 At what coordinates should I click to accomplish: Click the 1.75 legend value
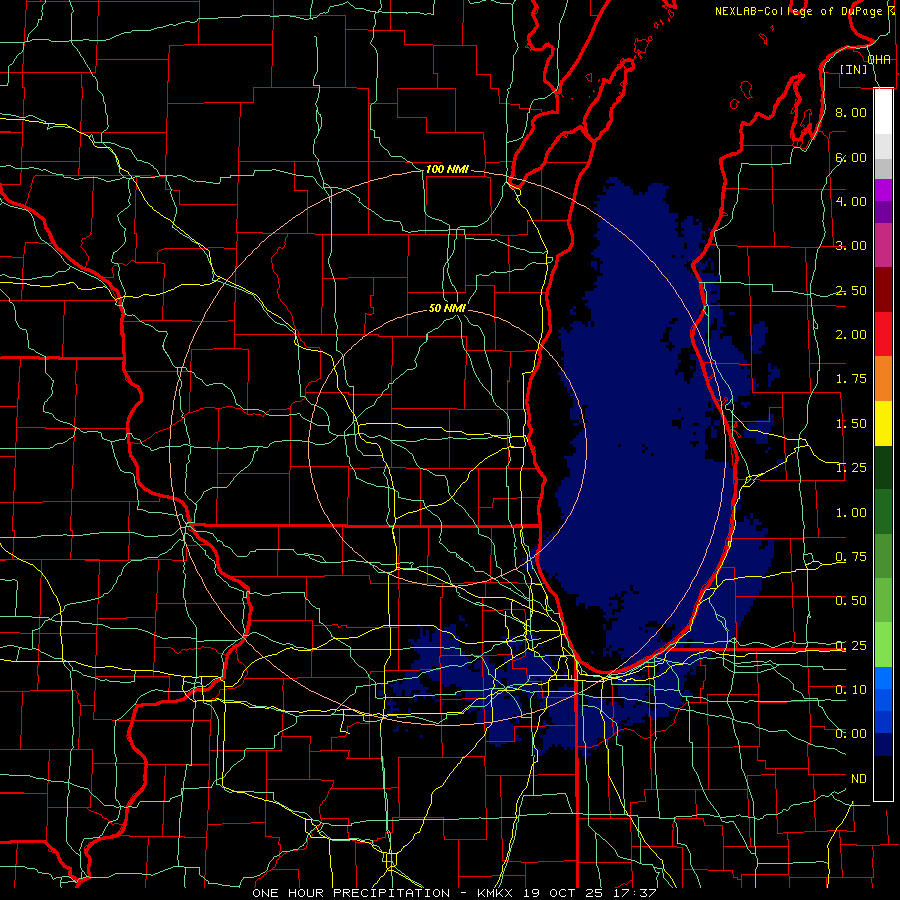(851, 379)
